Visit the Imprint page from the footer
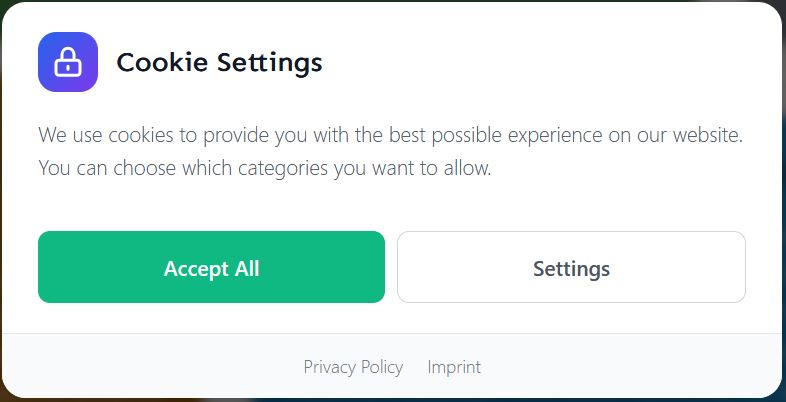 [x=454, y=367]
